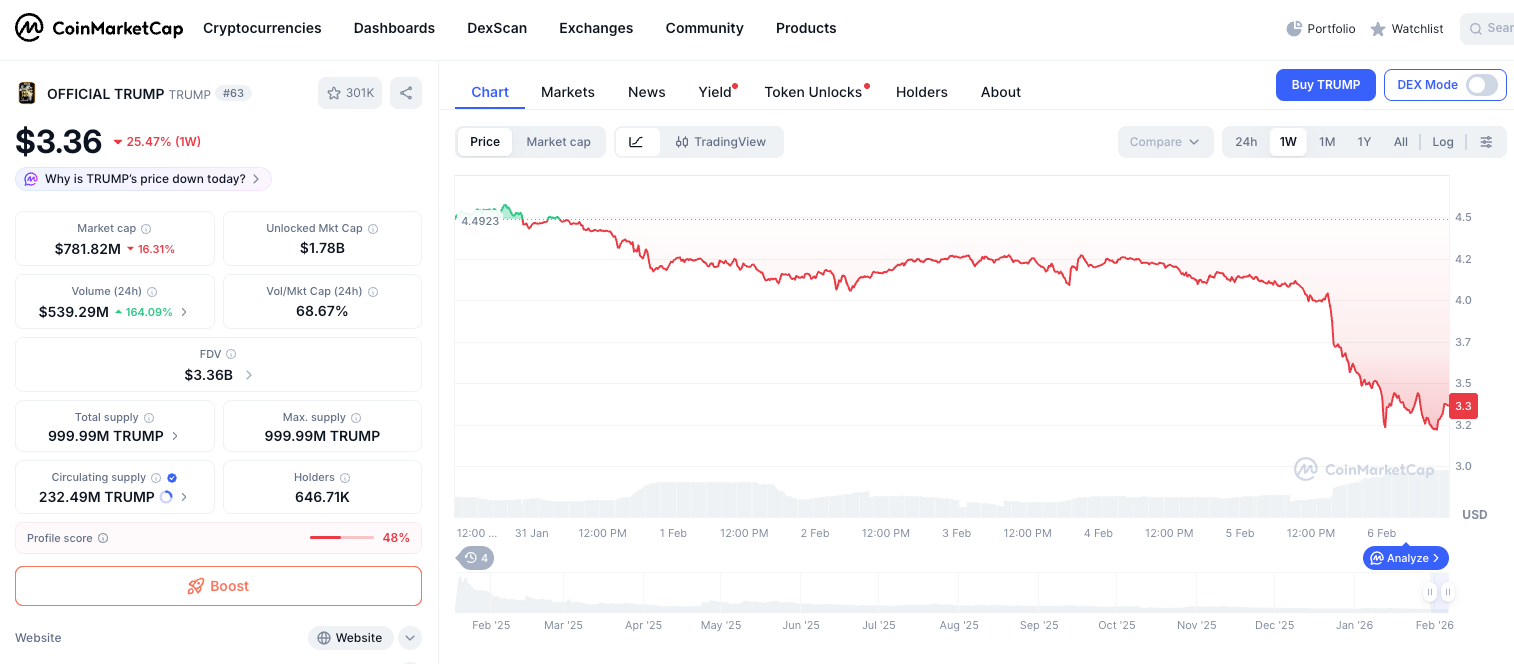Open the Compare dropdown
This screenshot has width=1514, height=664.
[x=1165, y=142]
